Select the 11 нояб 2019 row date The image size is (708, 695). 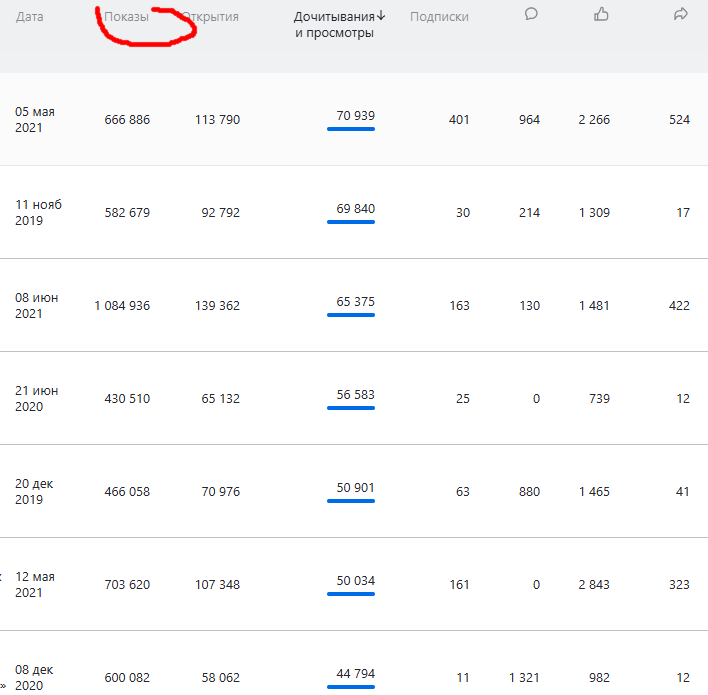(38, 213)
